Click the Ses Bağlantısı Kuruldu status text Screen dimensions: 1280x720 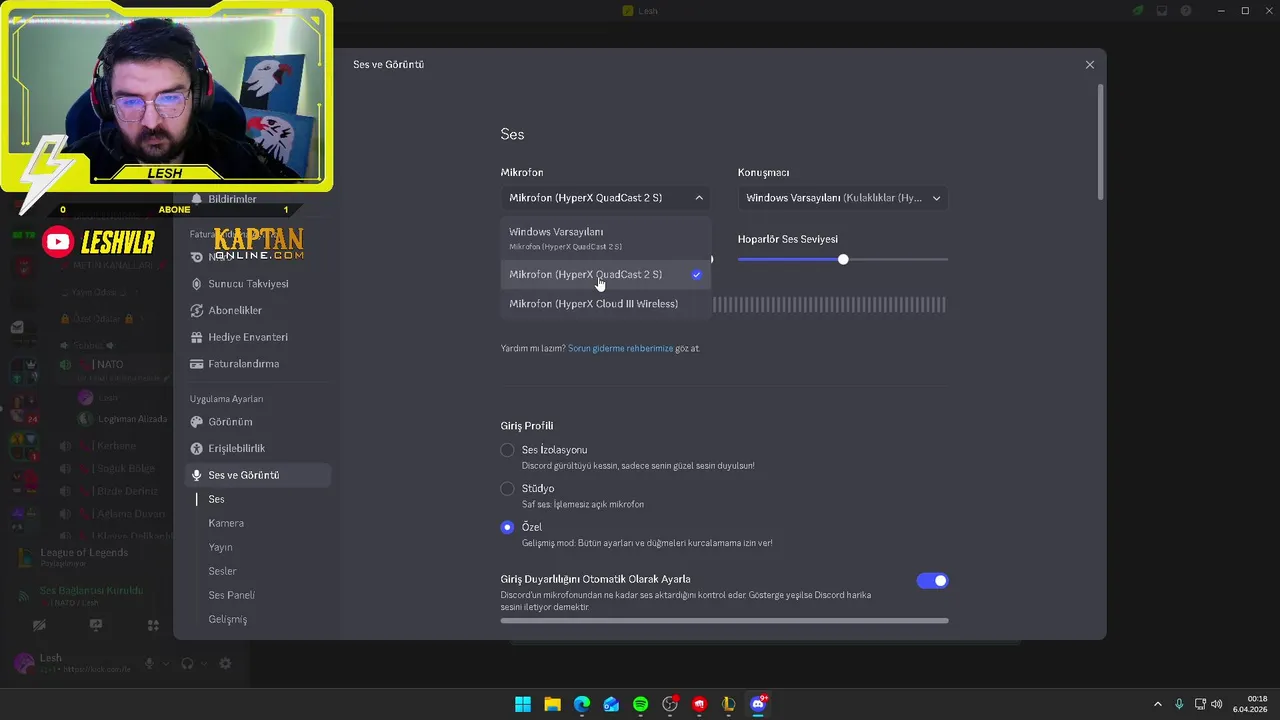pyautogui.click(x=91, y=591)
